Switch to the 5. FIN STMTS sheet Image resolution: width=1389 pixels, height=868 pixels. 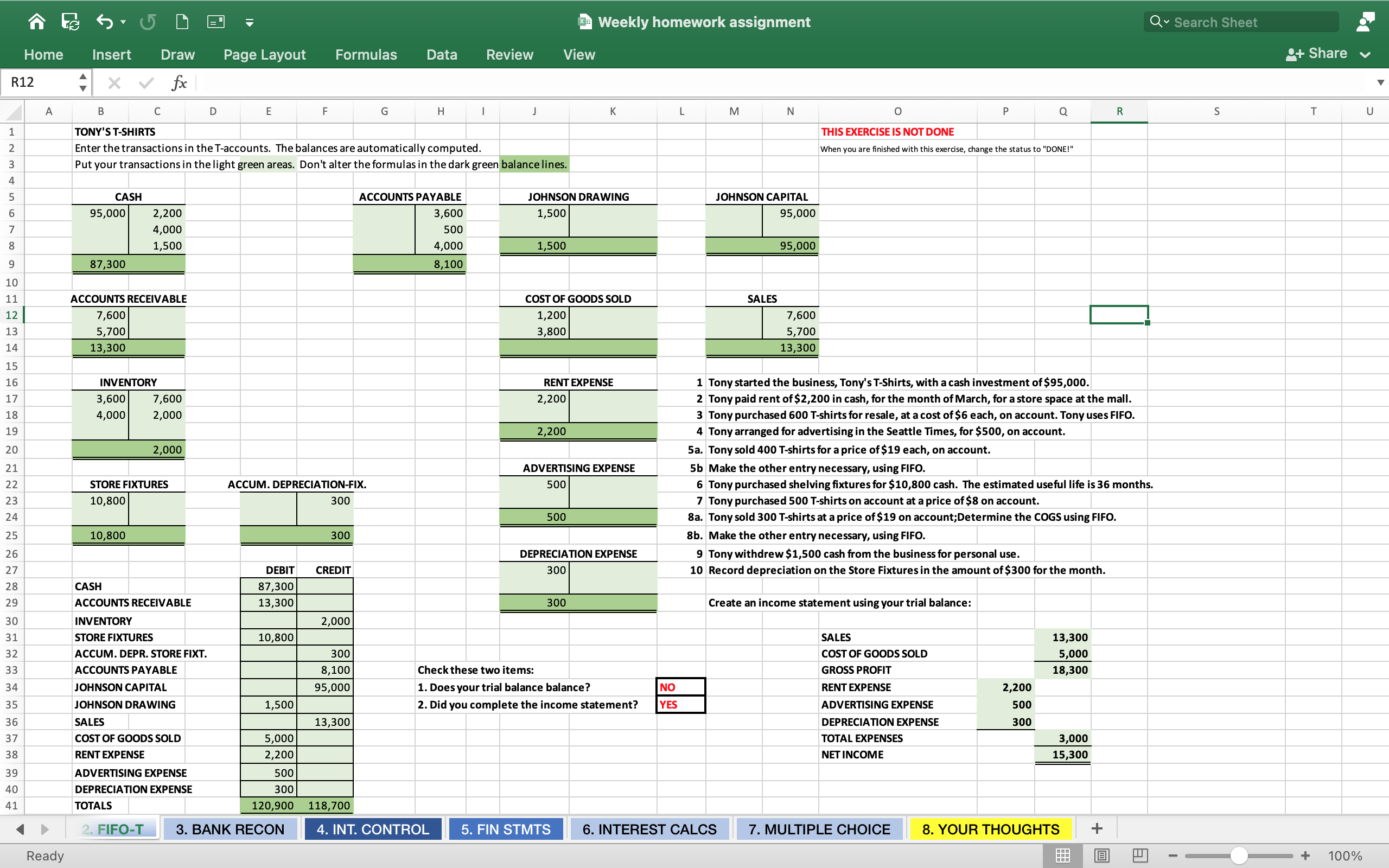[x=505, y=829]
